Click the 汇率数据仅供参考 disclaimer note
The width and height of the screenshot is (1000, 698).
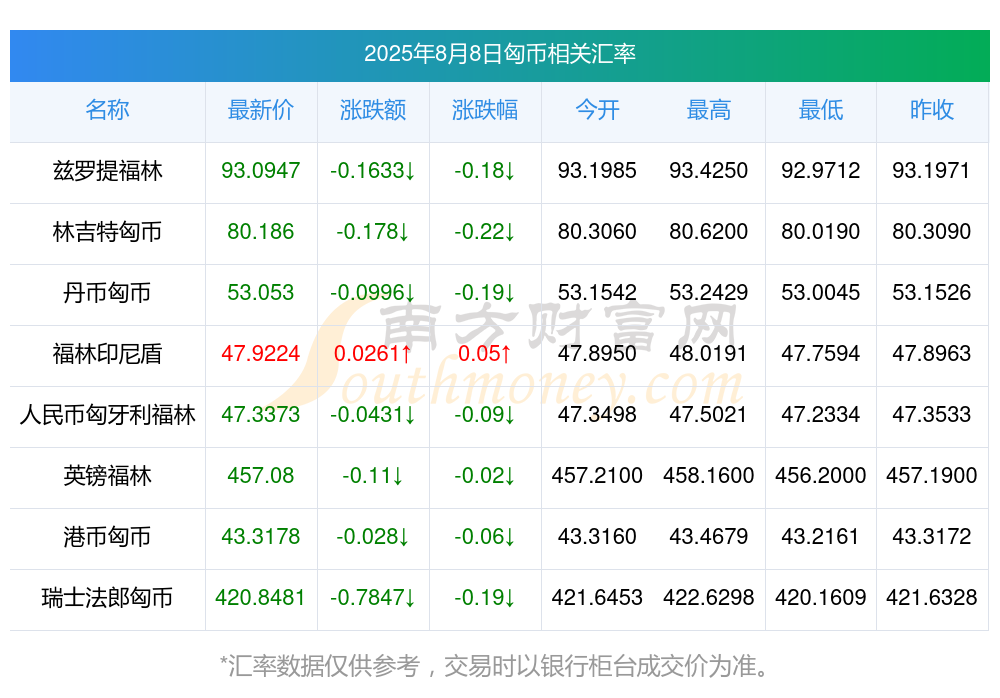coord(494,667)
